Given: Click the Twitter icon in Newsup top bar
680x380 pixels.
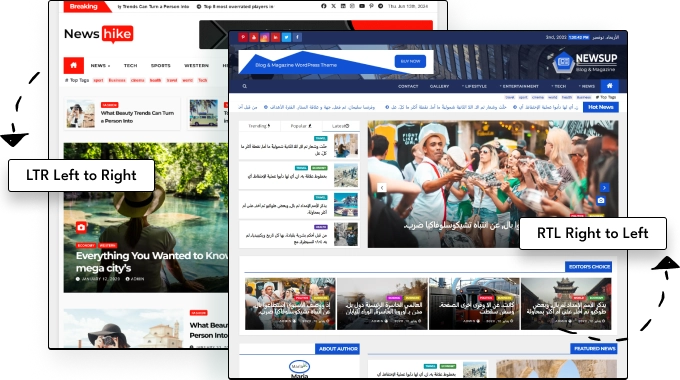Looking at the screenshot, I should coord(286,37).
